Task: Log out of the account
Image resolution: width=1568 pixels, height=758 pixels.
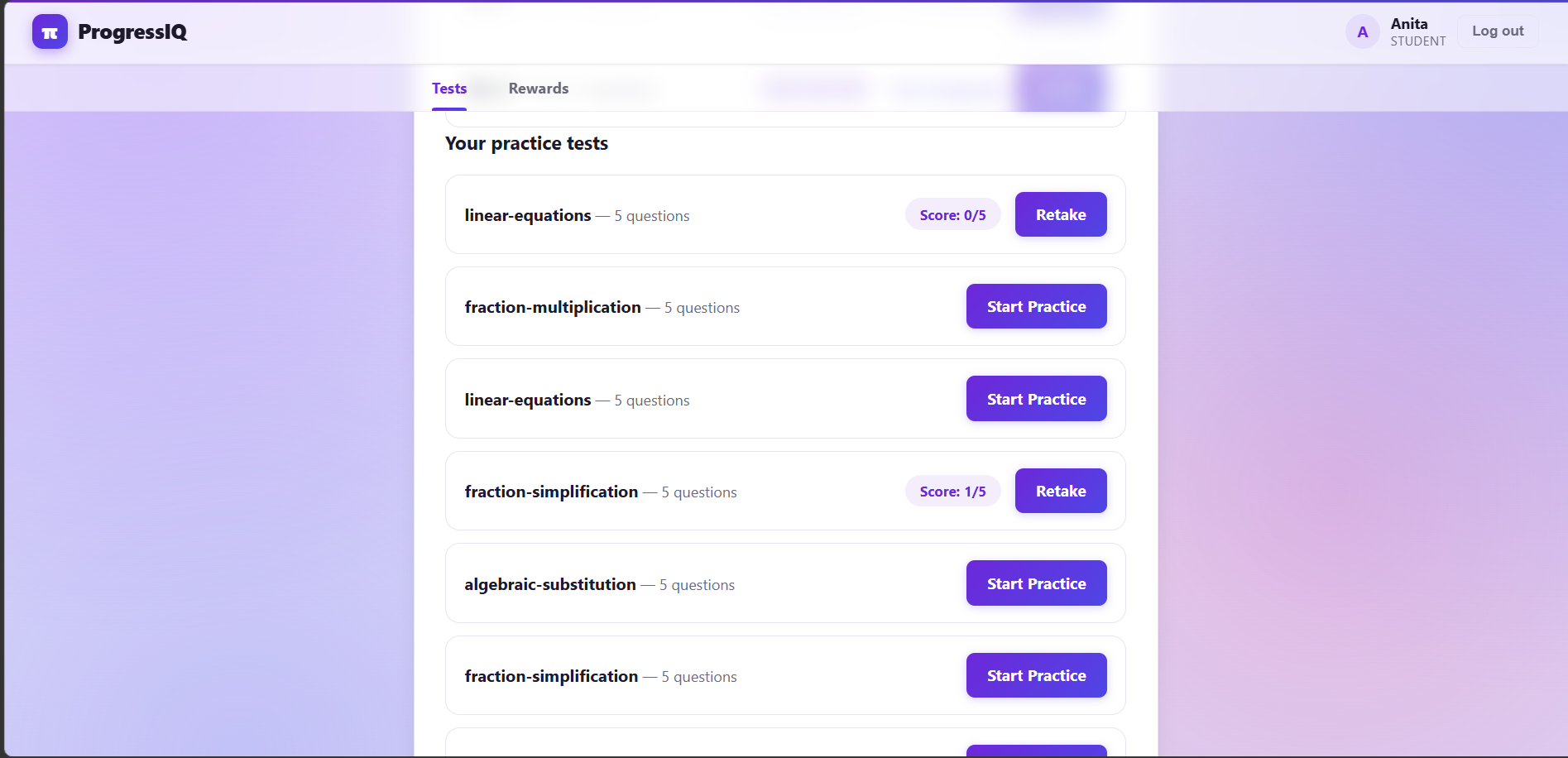Action: click(1498, 31)
